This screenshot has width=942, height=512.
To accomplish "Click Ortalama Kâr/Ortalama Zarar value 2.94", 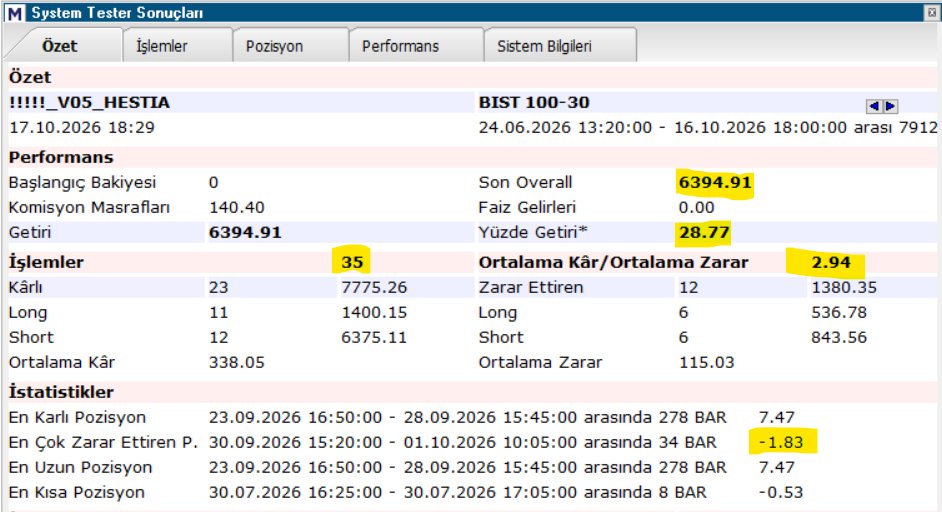I will click(x=831, y=262).
